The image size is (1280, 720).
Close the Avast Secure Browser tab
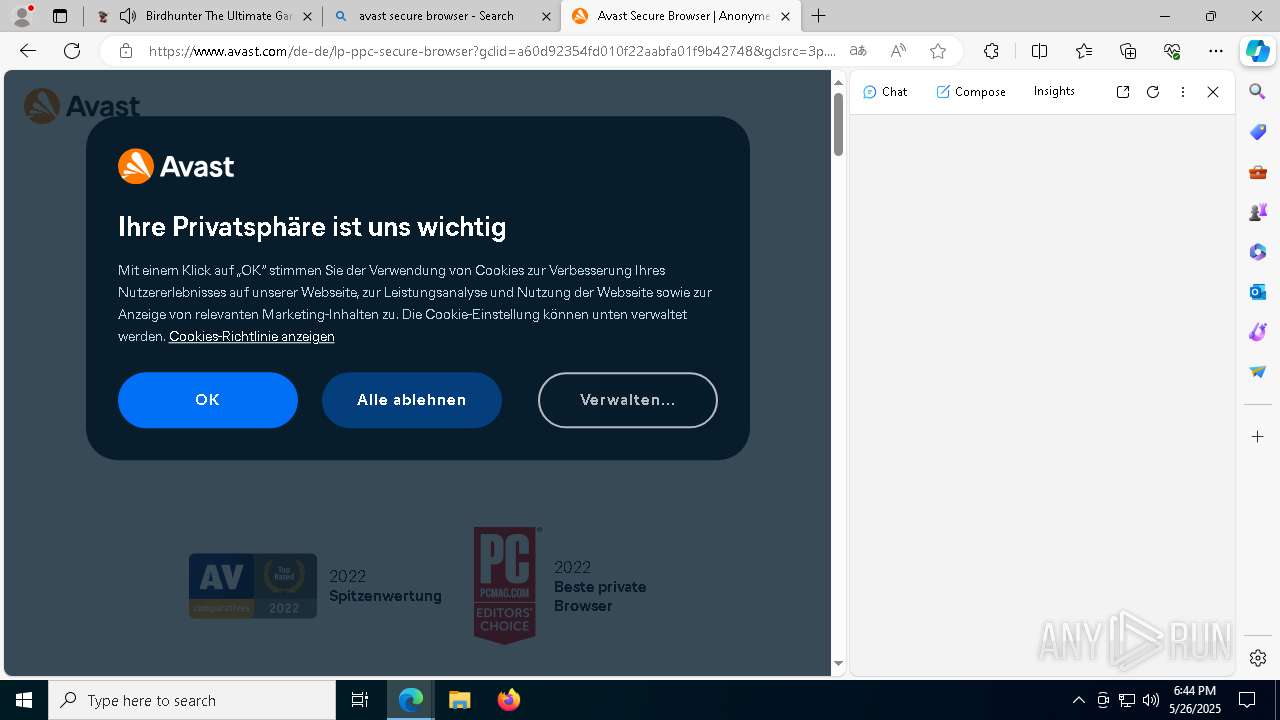click(785, 16)
